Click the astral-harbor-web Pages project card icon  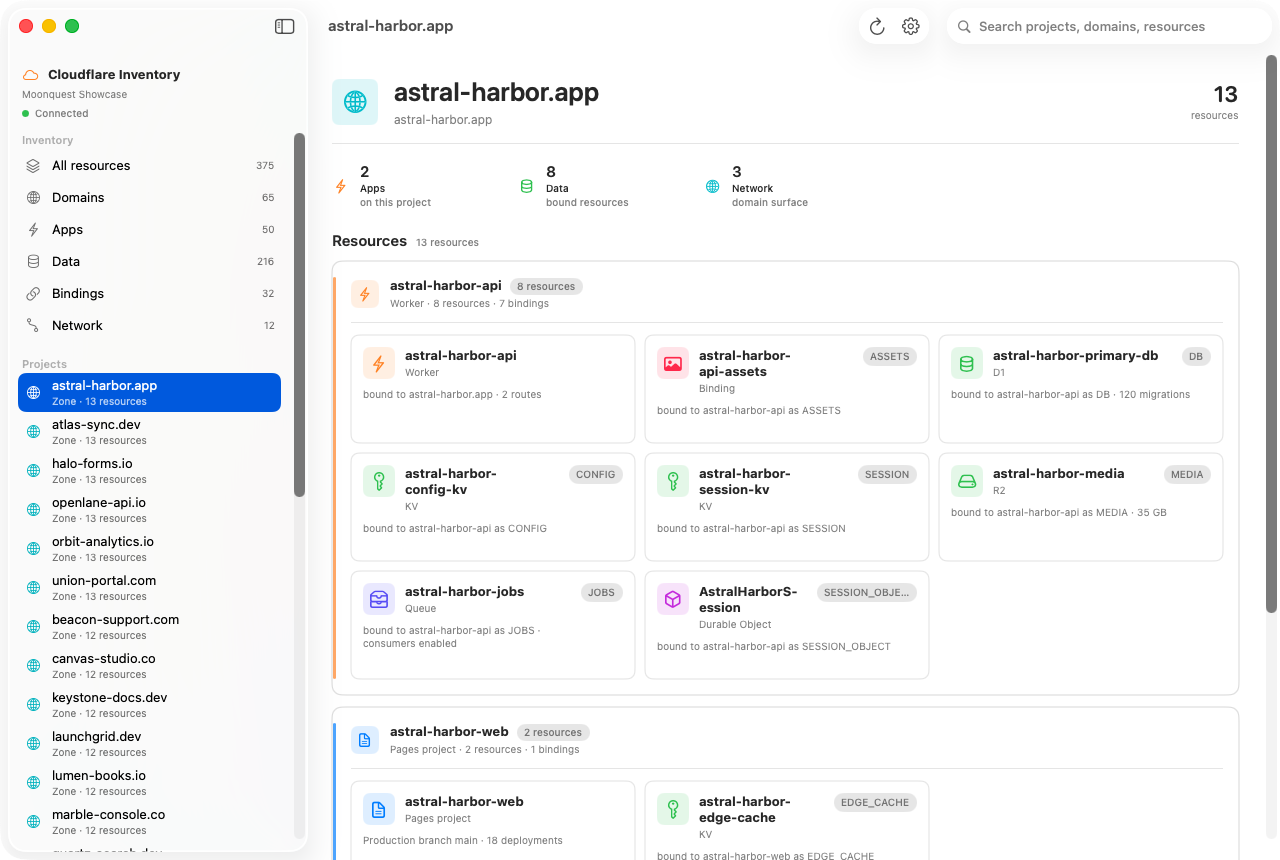379,810
